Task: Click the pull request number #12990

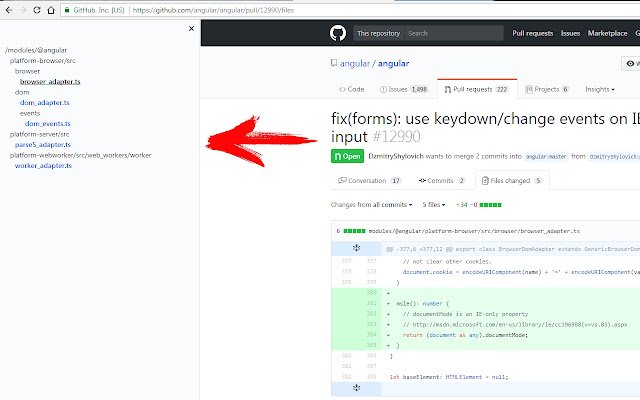Action: pyautogui.click(x=396, y=137)
